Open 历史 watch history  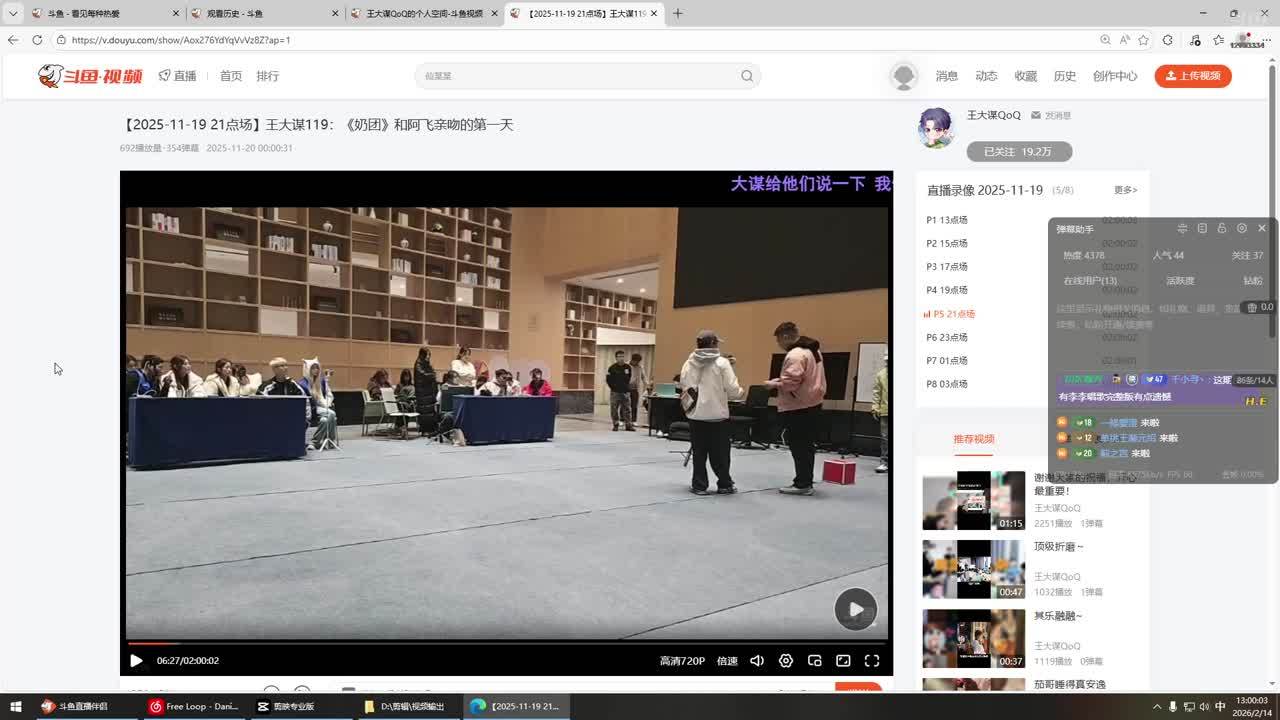click(x=1065, y=76)
